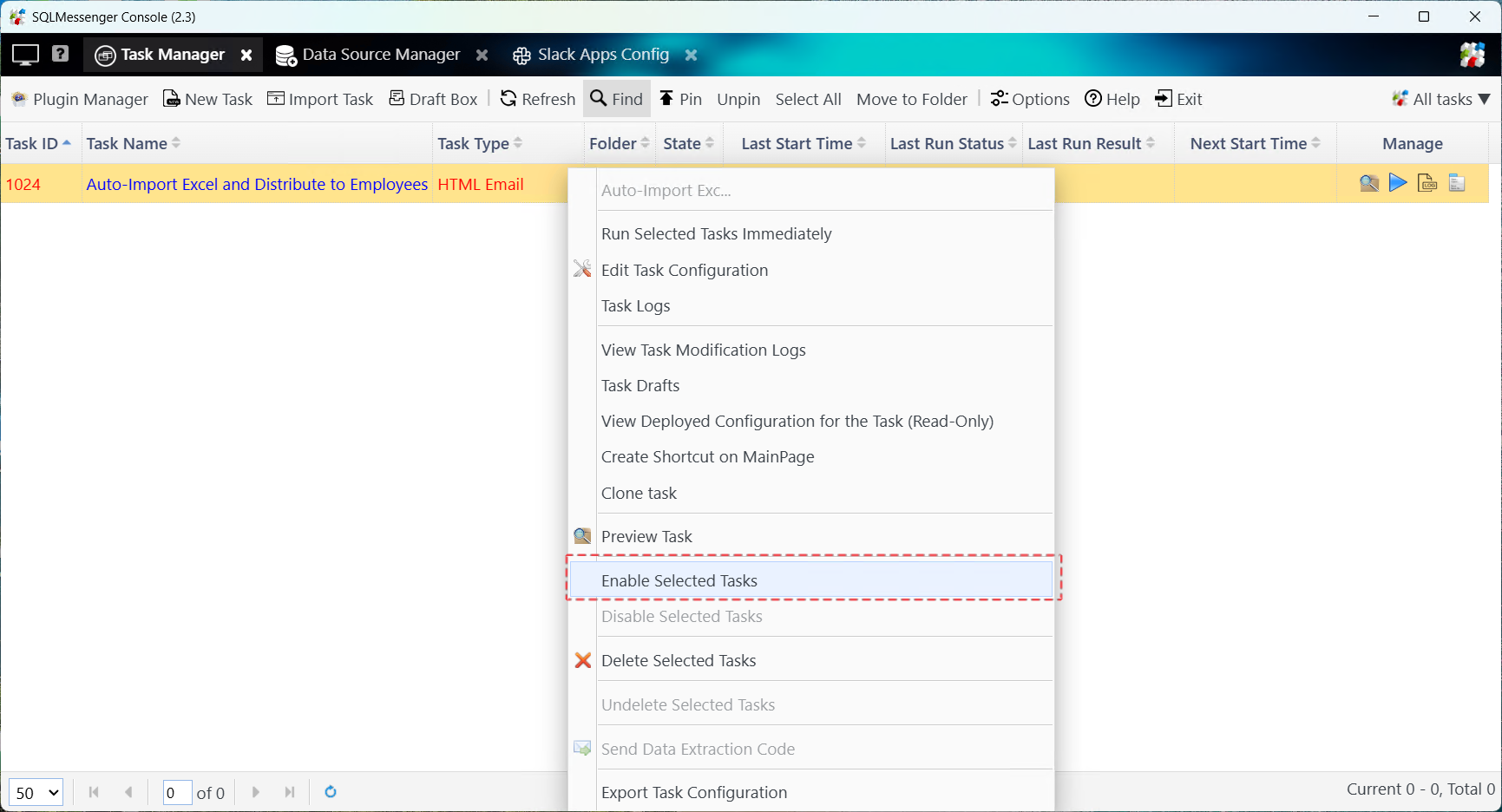This screenshot has height=812, width=1502.
Task: Click the blue Run task play icon
Action: 1398,183
